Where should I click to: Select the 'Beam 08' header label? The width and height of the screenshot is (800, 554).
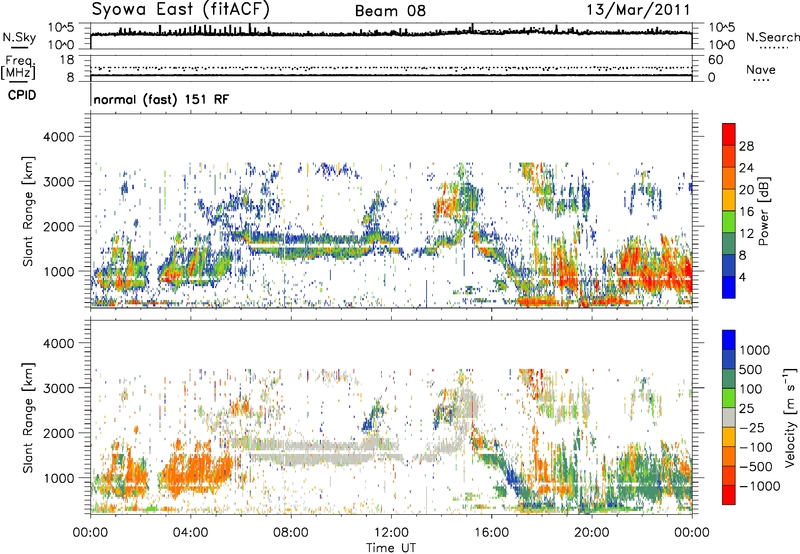coord(390,11)
